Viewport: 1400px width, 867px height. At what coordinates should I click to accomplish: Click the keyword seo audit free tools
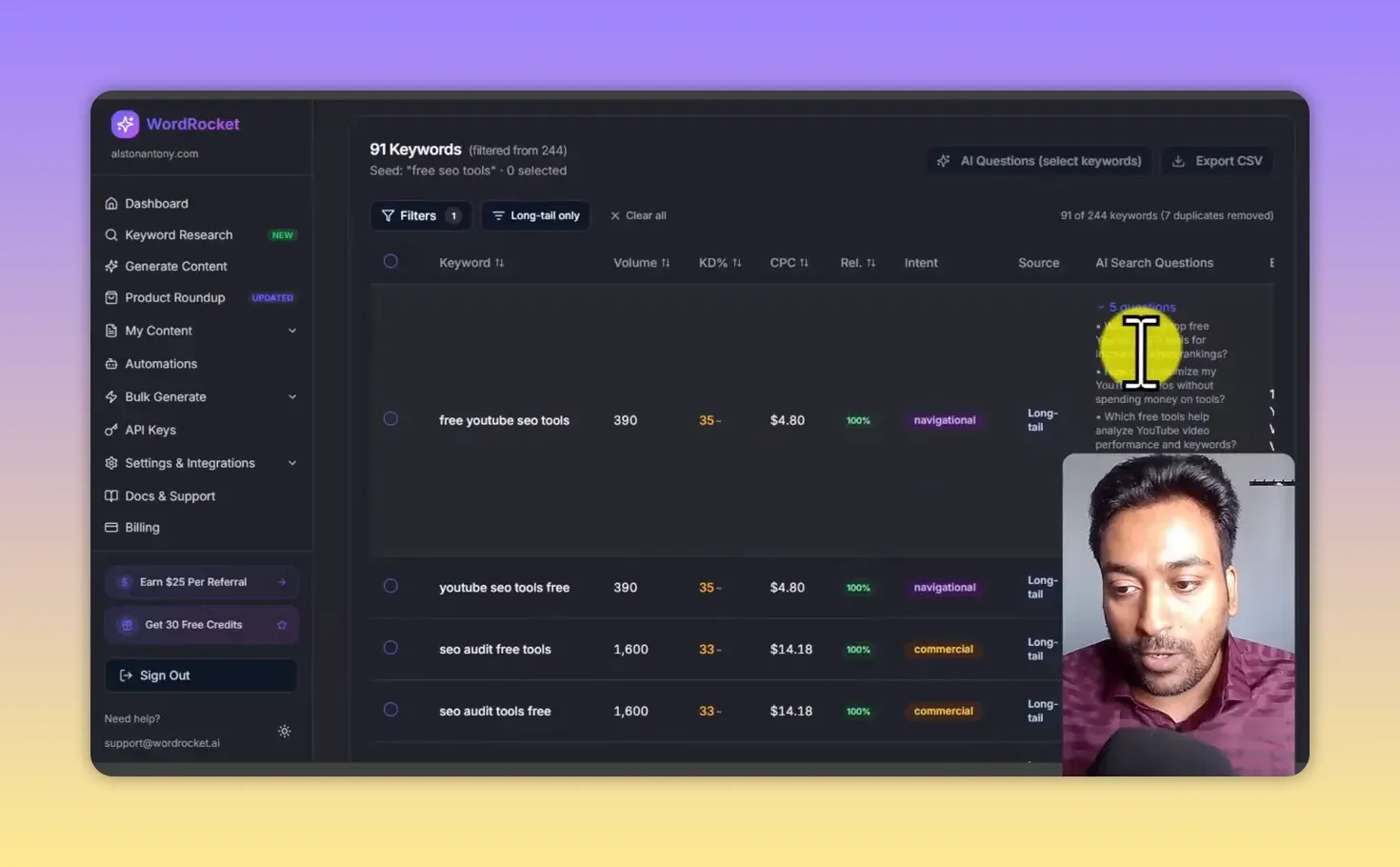[x=495, y=650]
